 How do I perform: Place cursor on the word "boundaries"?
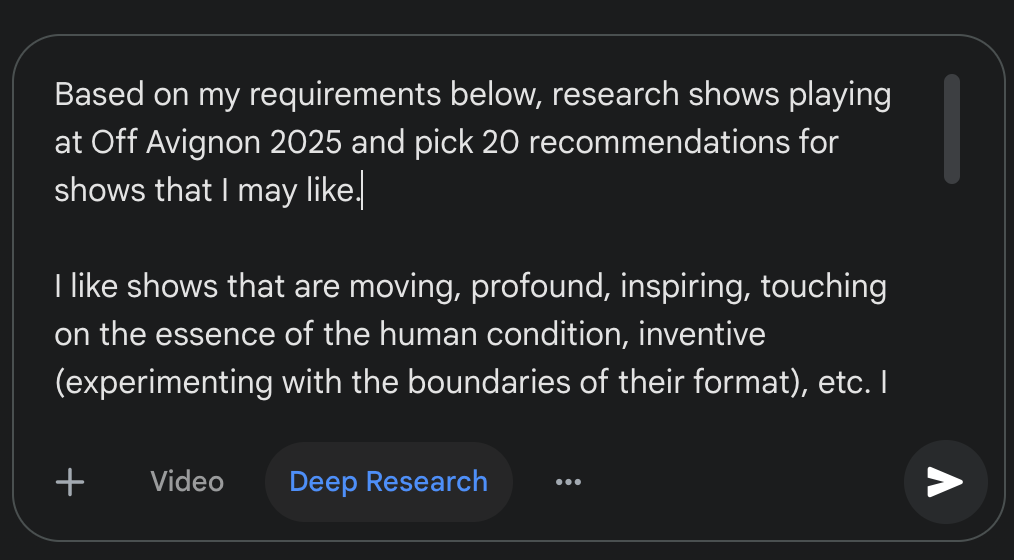click(489, 383)
